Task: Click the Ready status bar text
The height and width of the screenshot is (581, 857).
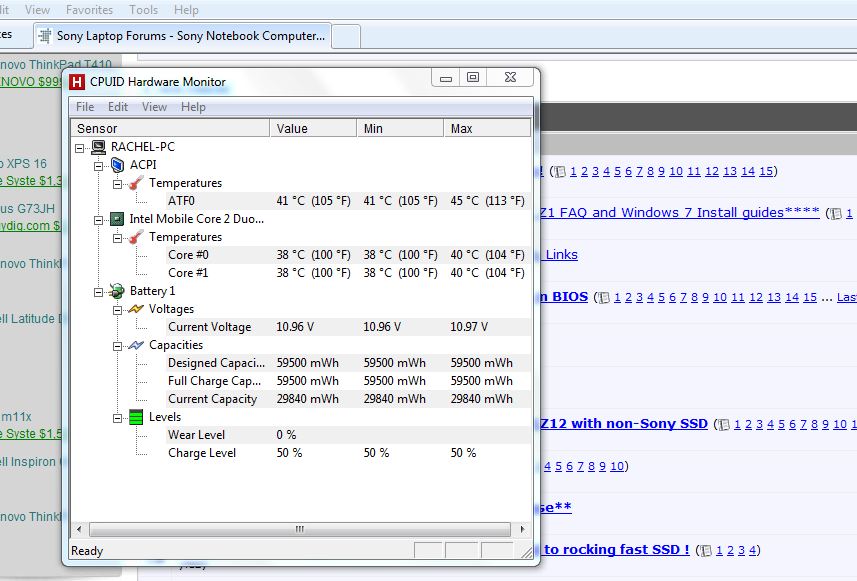Action: click(x=87, y=551)
